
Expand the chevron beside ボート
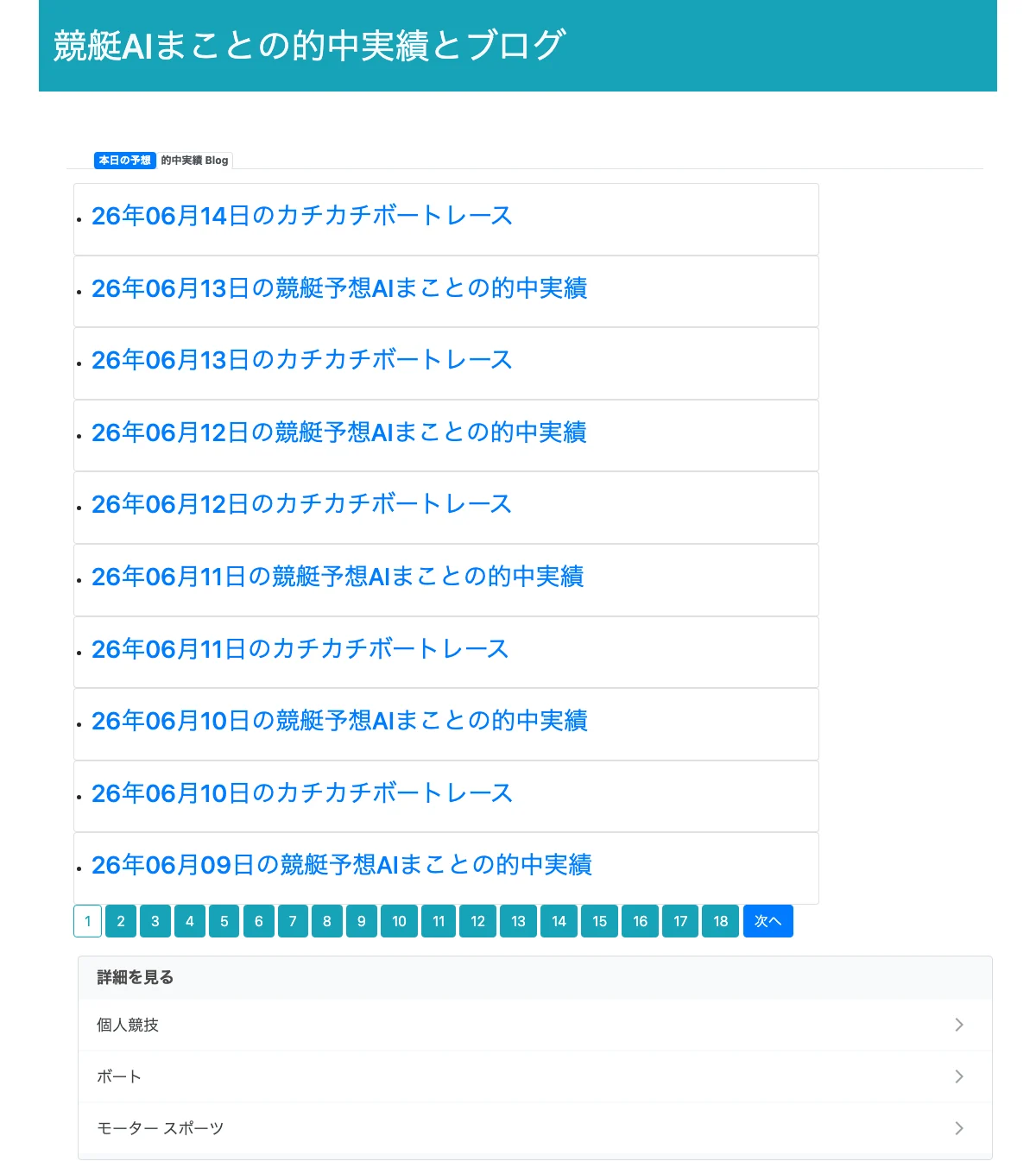tap(959, 1076)
